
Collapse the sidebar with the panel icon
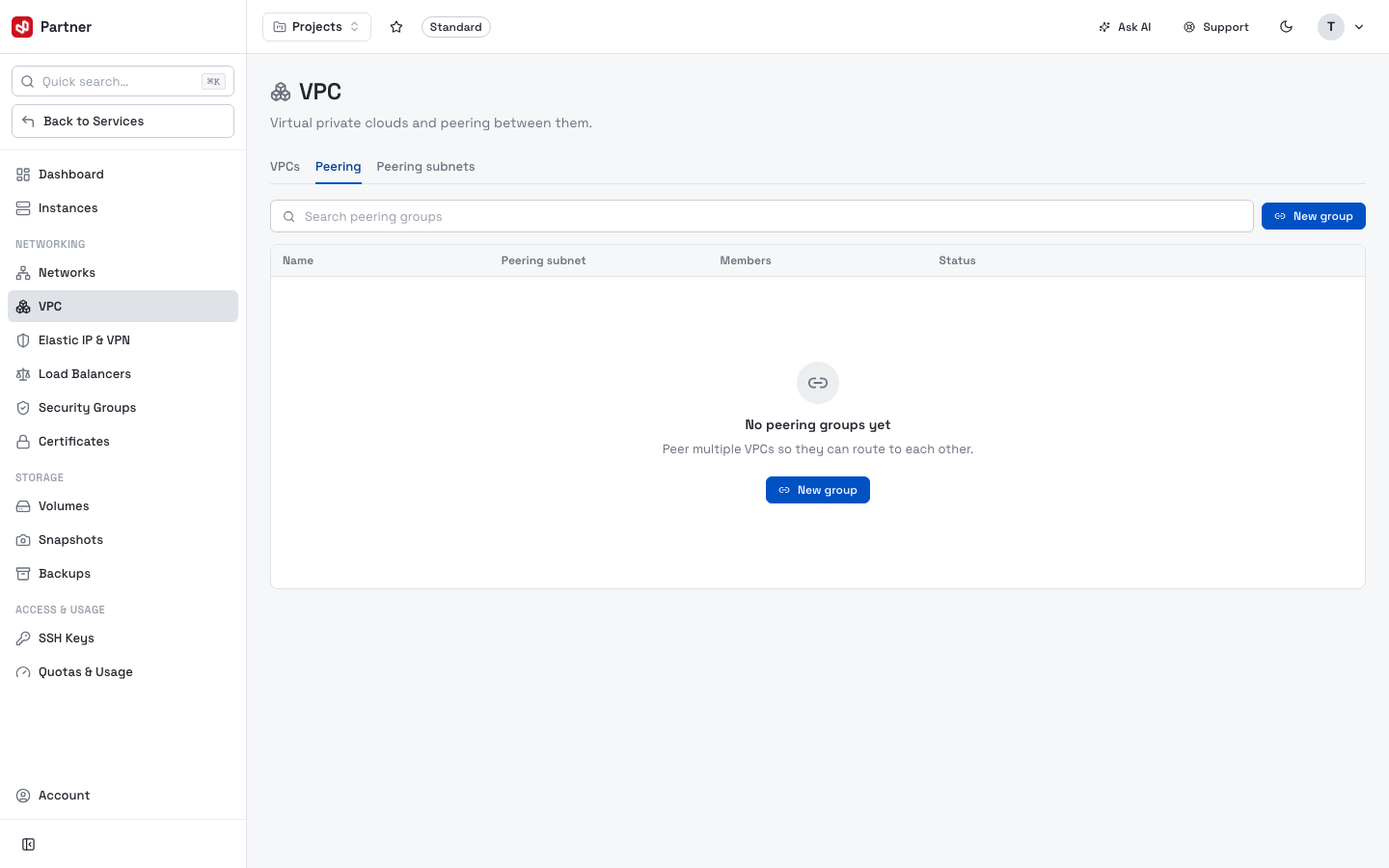(29, 845)
